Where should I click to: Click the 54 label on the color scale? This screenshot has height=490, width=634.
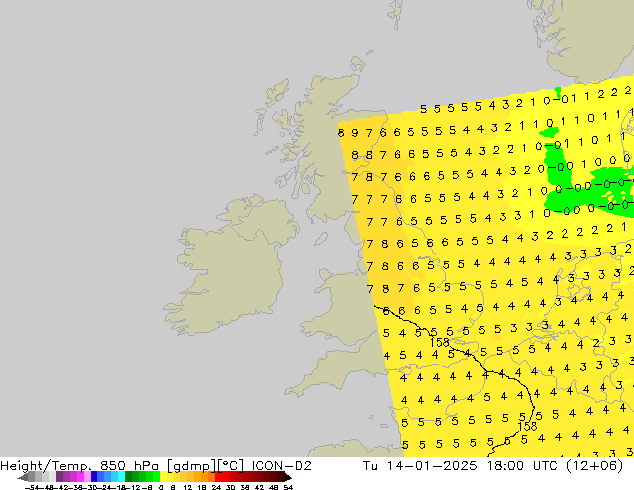pos(288,488)
